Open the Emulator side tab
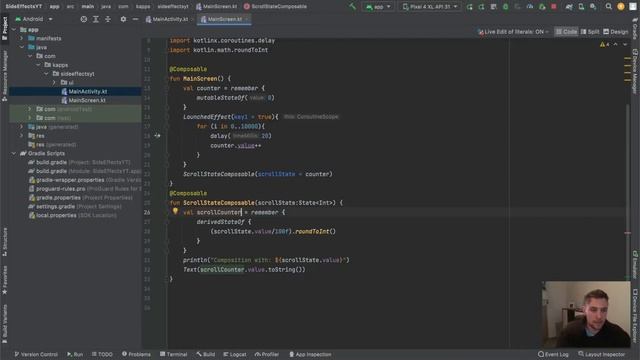Image resolution: width=640 pixels, height=360 pixels. click(x=635, y=266)
